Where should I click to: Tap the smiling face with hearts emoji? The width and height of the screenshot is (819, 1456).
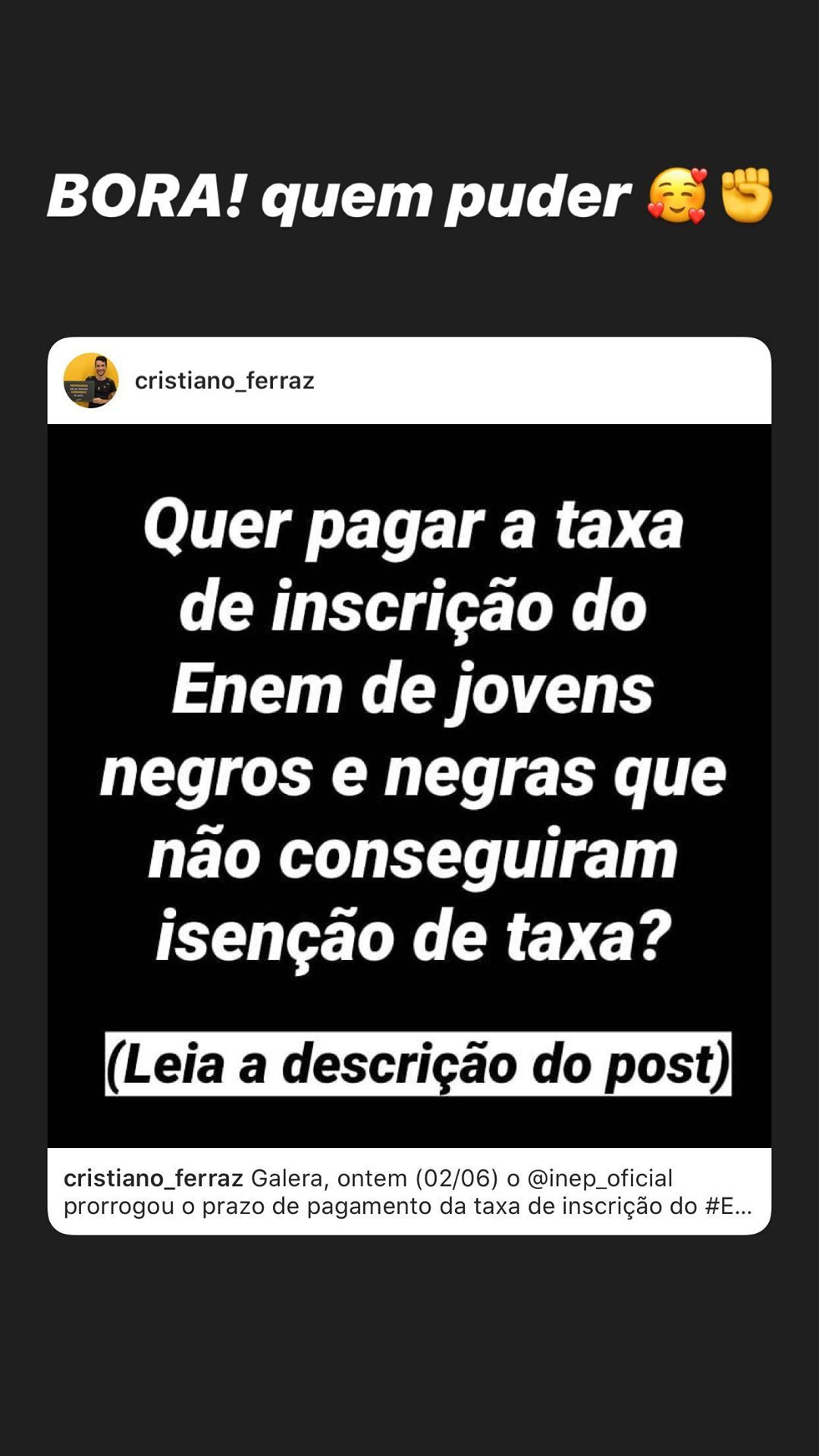pos(677,196)
